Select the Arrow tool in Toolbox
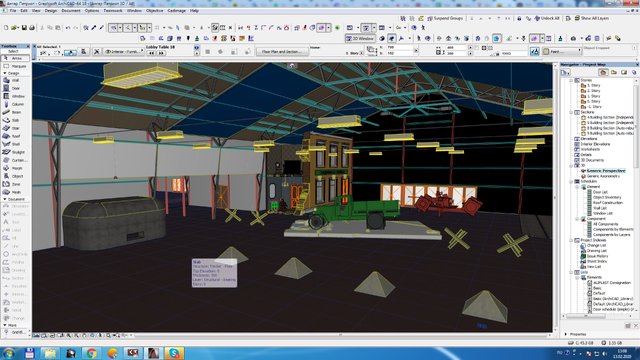The width and height of the screenshot is (640, 360). coord(15,58)
